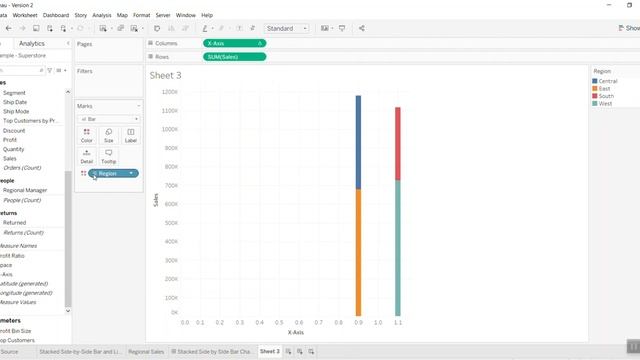Click the New Worksheet toolbar icon
640x360 pixels.
103,28
